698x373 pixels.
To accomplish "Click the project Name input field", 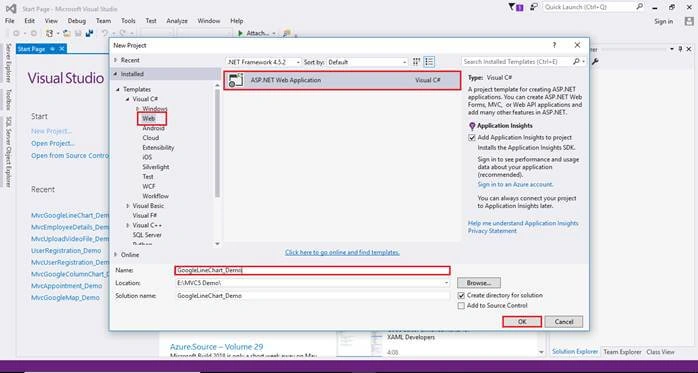I will pyautogui.click(x=312, y=270).
